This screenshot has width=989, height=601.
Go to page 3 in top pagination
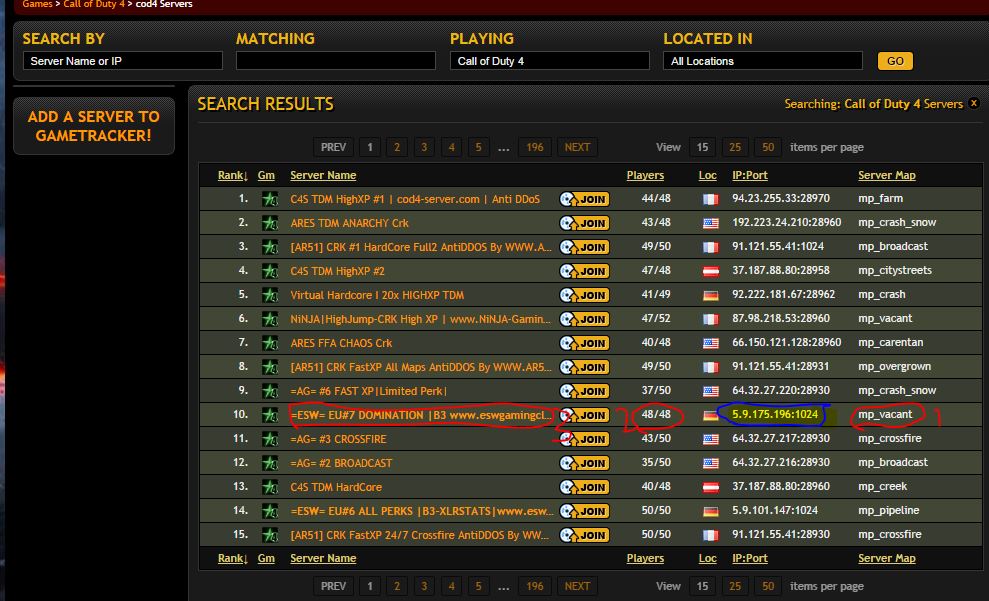click(424, 147)
